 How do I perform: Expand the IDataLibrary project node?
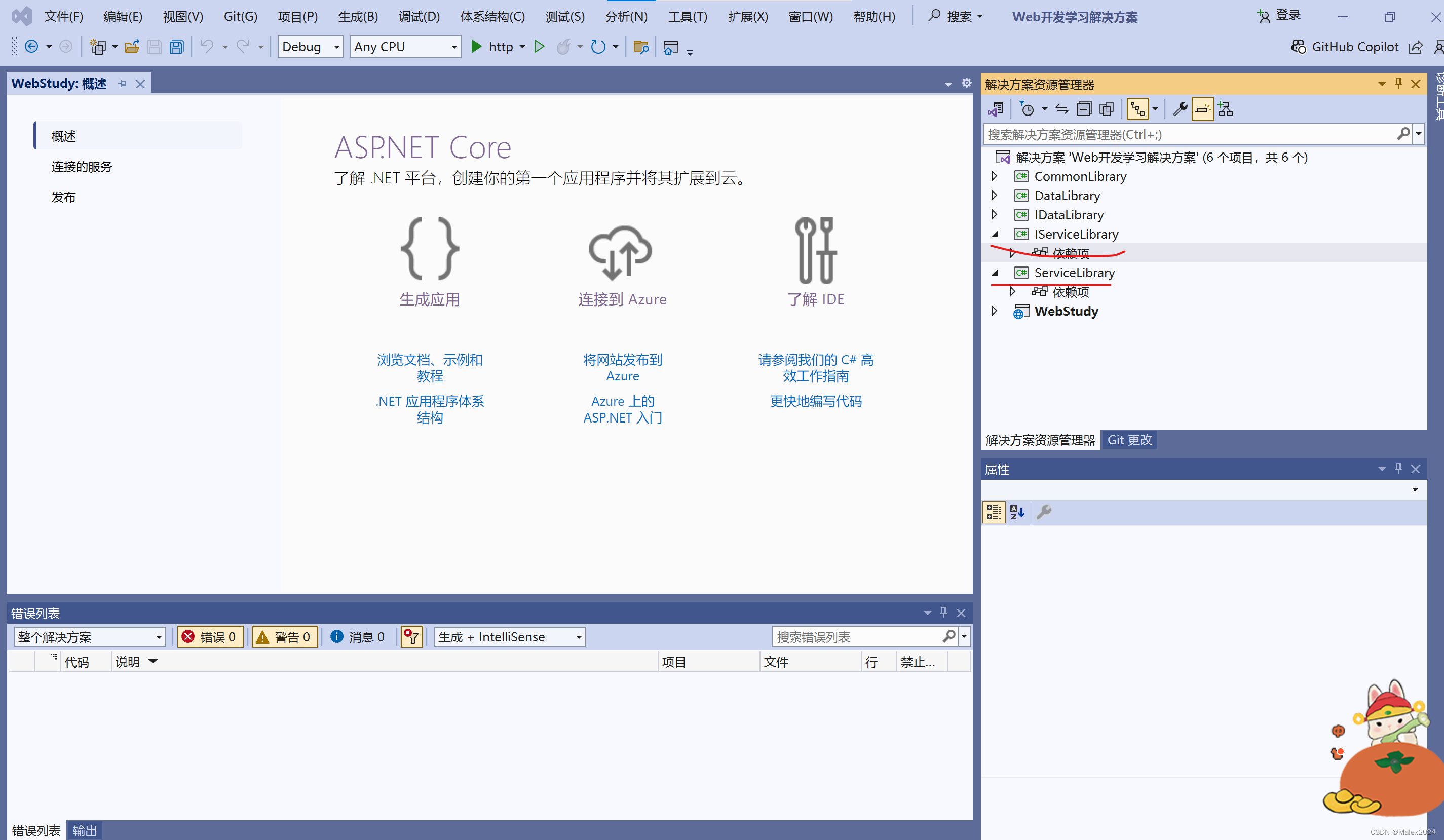click(994, 214)
